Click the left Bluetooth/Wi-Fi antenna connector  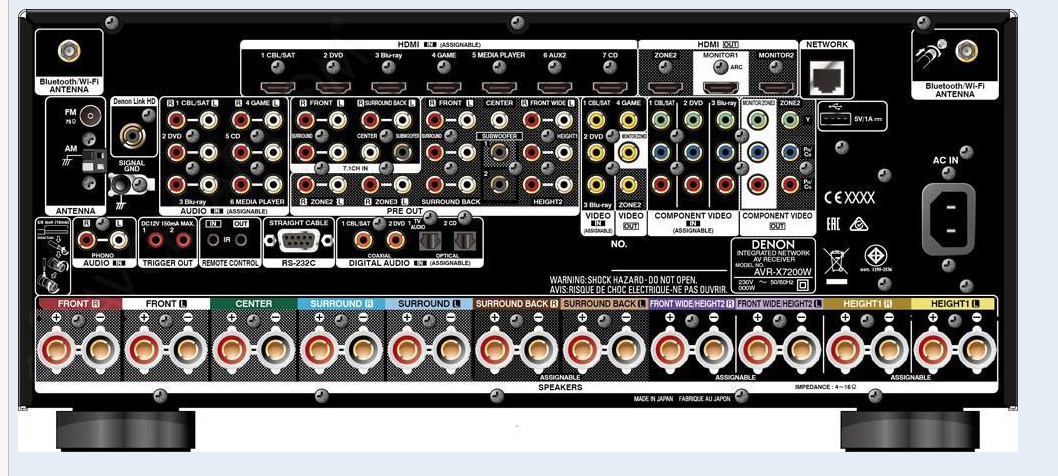pos(68,51)
